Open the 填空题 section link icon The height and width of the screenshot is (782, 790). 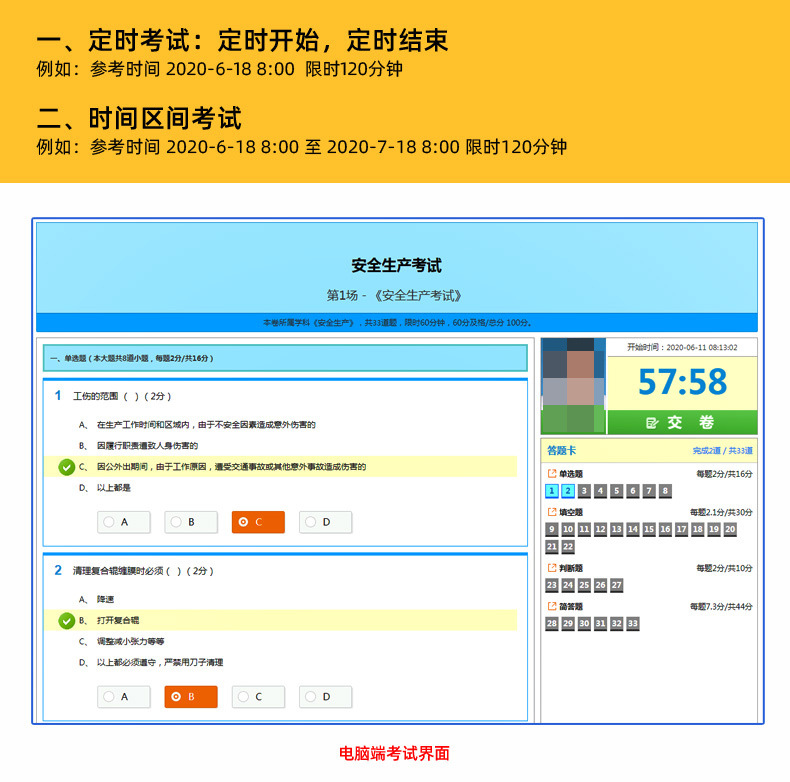coord(552,512)
